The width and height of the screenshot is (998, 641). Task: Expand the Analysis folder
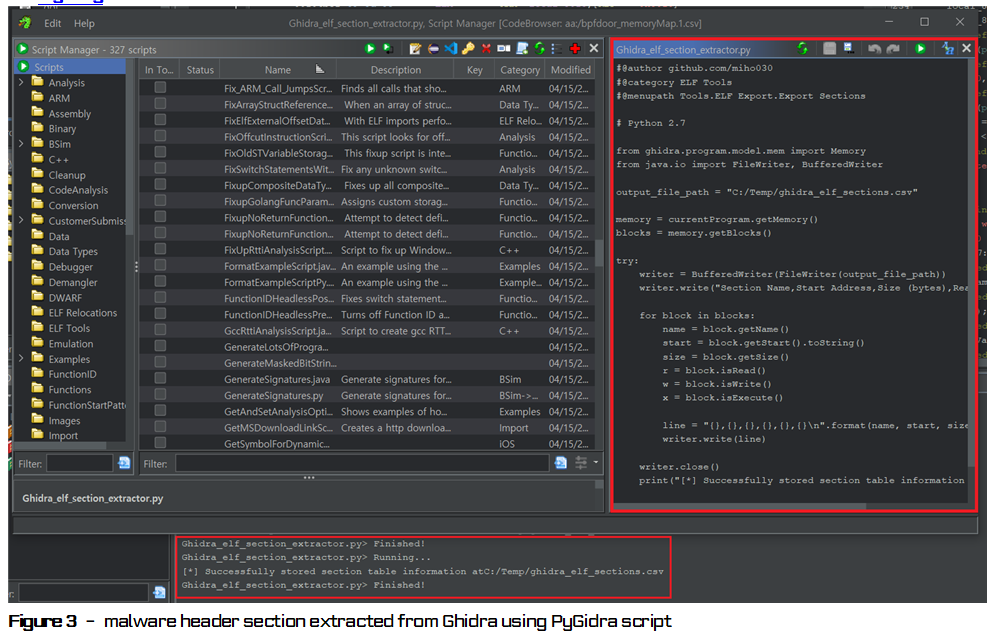(x=21, y=82)
